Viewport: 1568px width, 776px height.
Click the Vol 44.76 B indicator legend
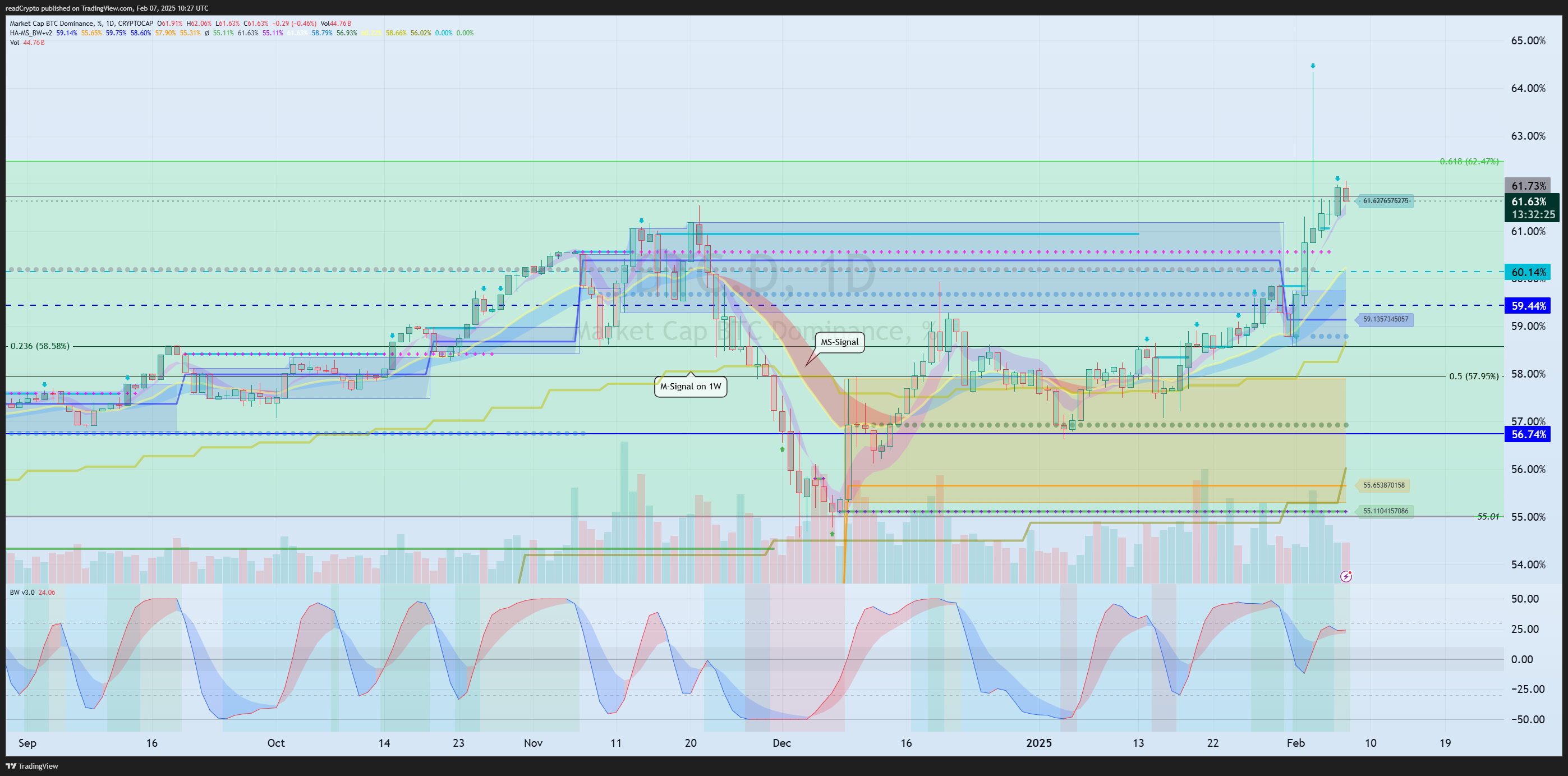tap(27, 43)
